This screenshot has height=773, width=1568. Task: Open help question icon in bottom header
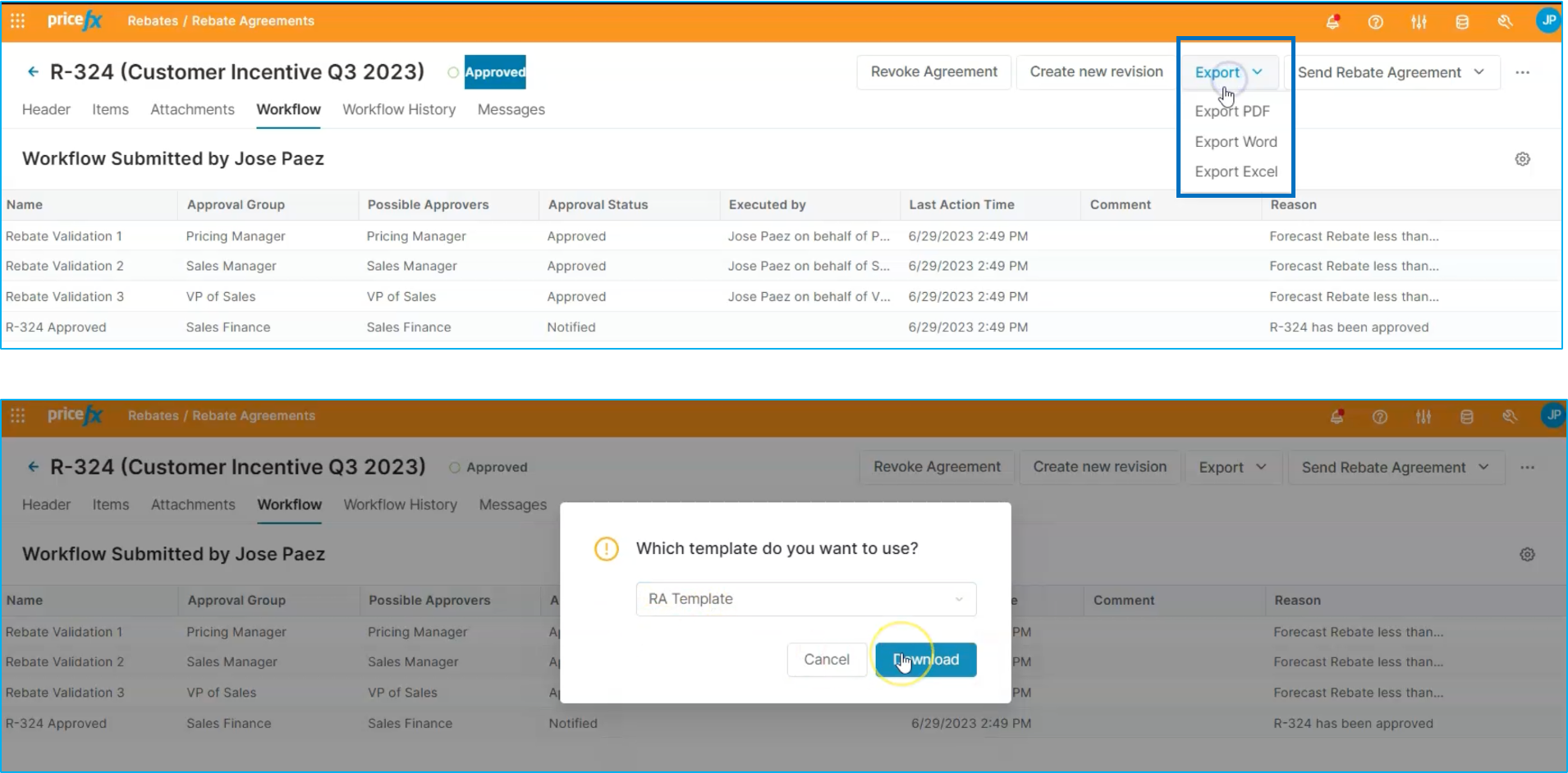(1380, 417)
